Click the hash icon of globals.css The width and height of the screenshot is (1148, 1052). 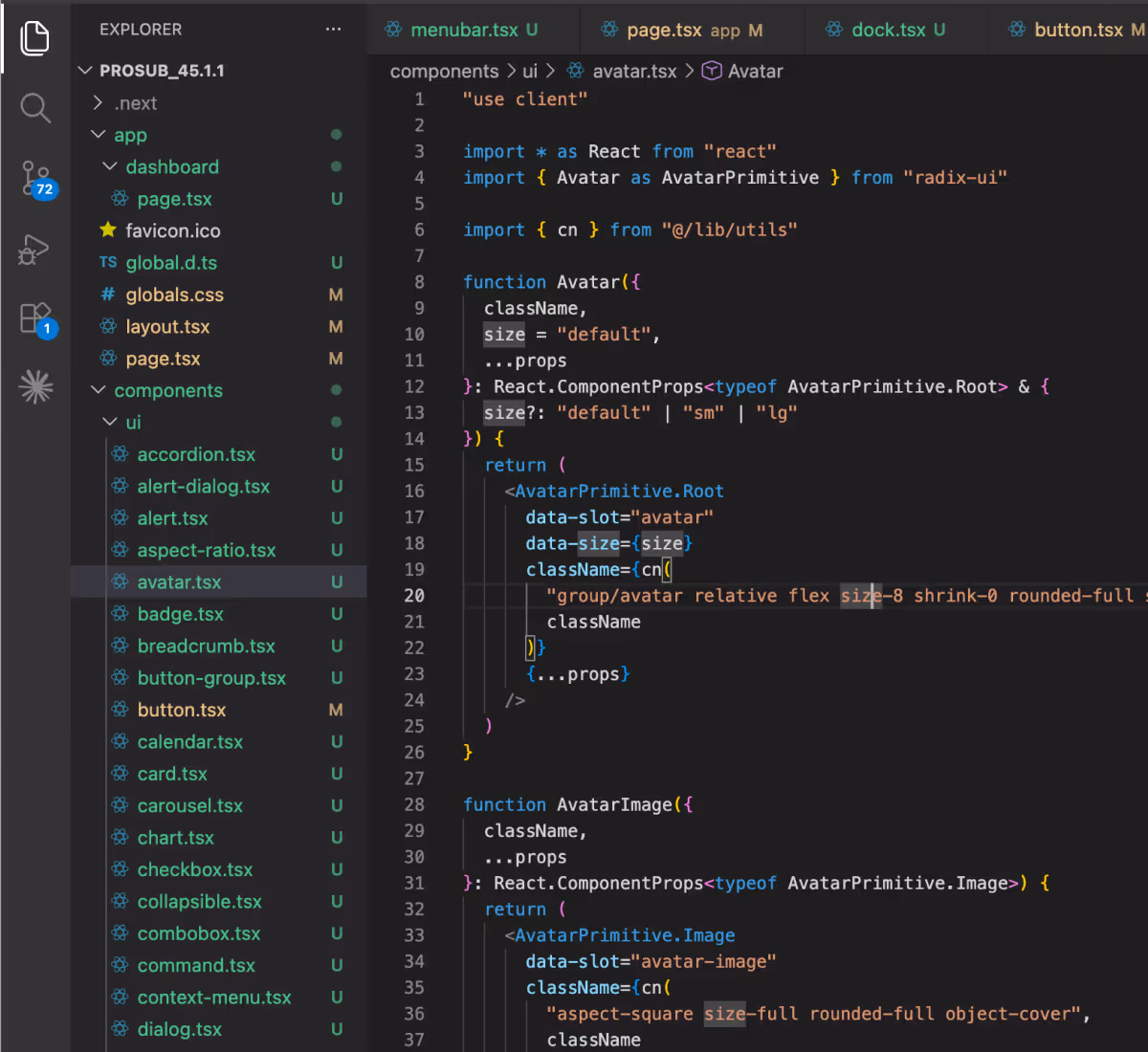tap(108, 295)
